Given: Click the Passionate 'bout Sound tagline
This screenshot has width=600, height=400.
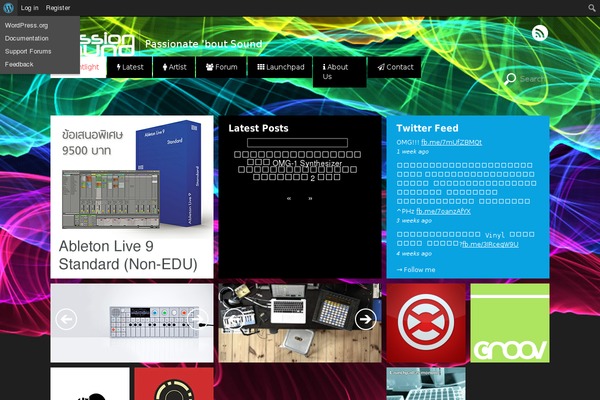Looking at the screenshot, I should 204,44.
